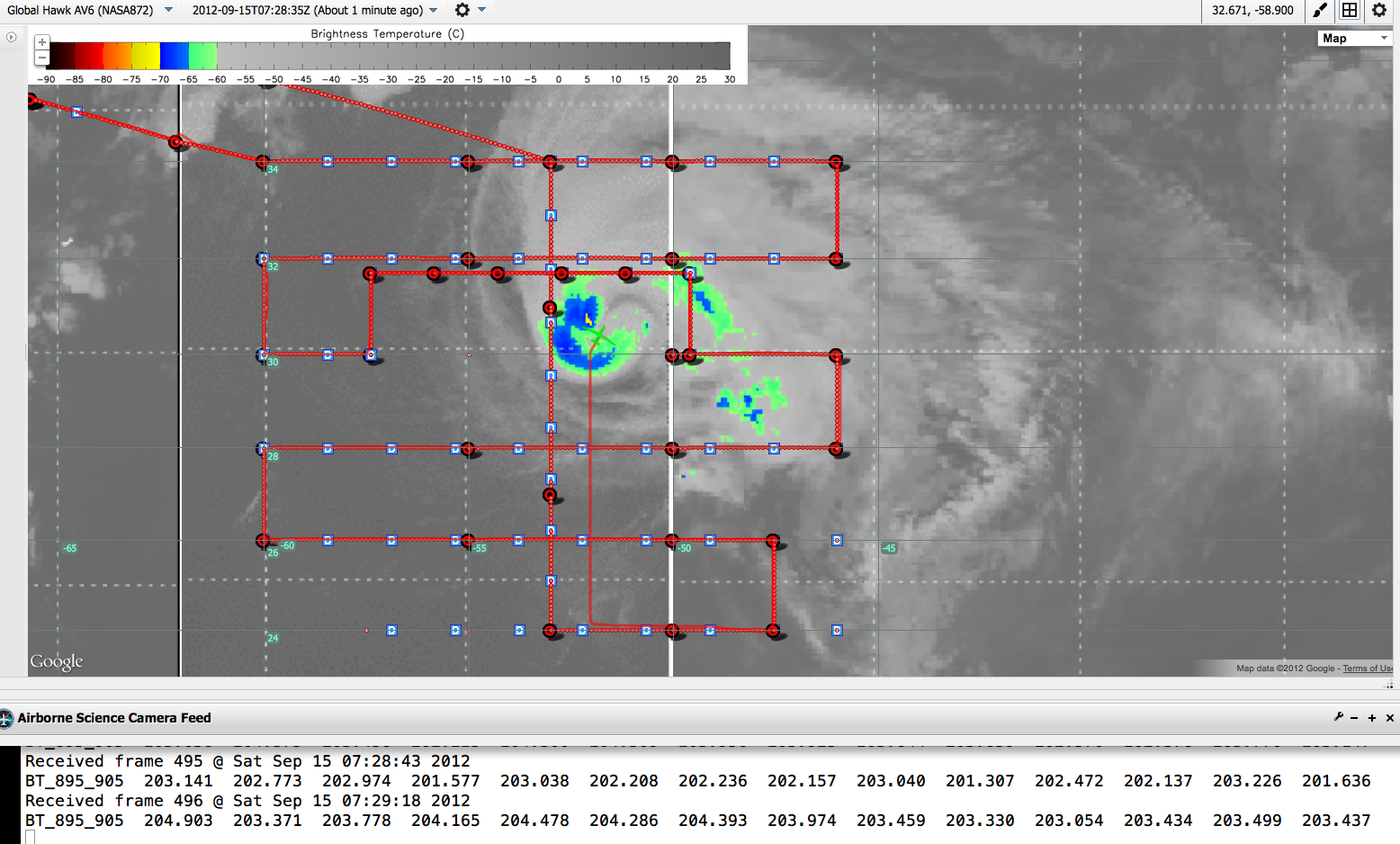
Task: Open the paintbrush drawing tool
Action: [1320, 11]
